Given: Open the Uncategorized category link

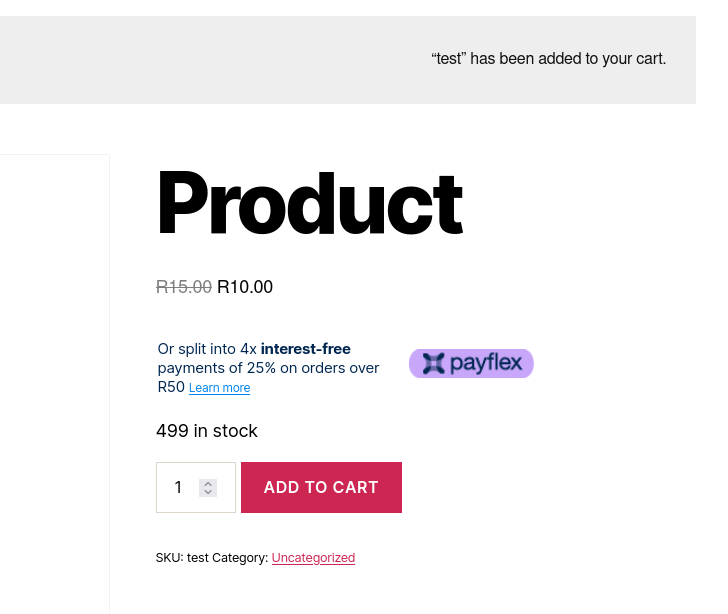Looking at the screenshot, I should tap(313, 557).
